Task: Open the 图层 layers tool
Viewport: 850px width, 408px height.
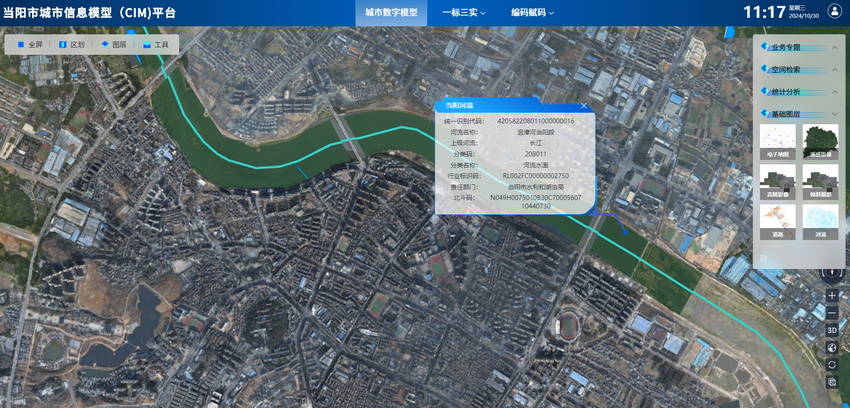Action: pos(113,45)
